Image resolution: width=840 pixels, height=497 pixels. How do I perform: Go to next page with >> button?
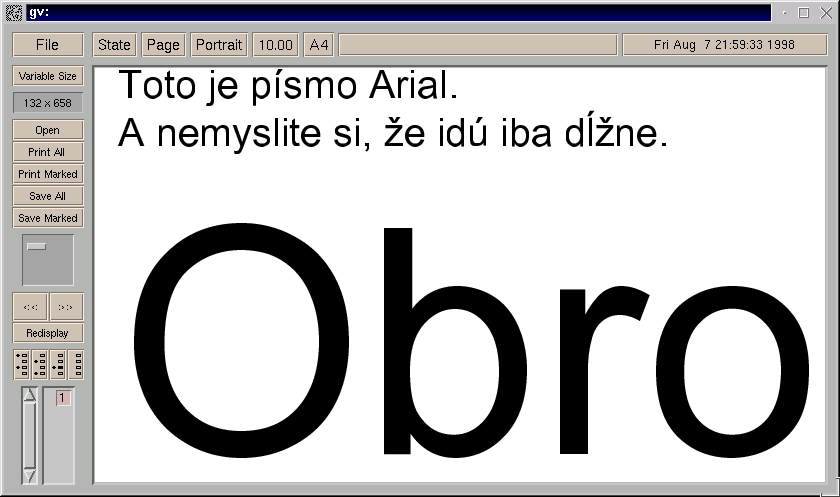tap(66, 306)
